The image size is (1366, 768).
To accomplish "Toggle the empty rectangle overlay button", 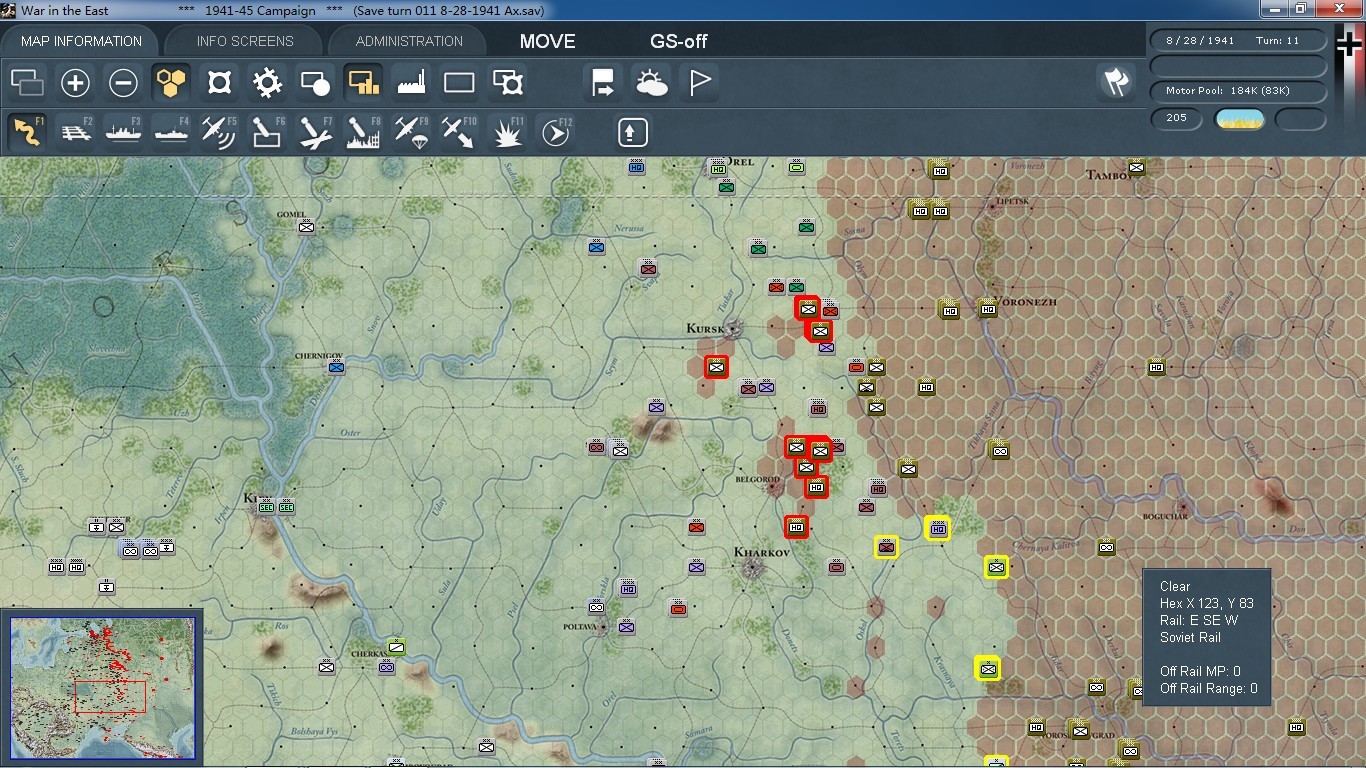I will (x=459, y=83).
